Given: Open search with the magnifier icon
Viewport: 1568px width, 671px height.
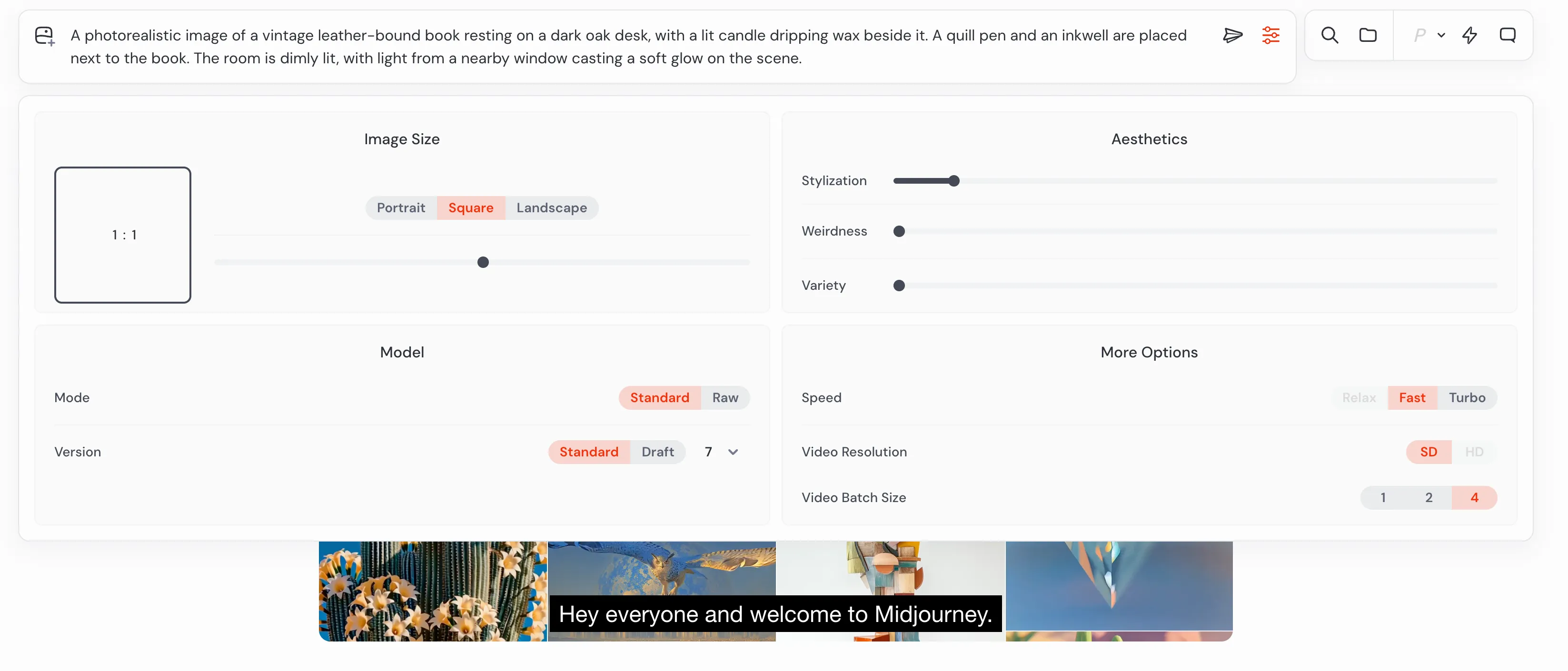Looking at the screenshot, I should coord(1330,35).
